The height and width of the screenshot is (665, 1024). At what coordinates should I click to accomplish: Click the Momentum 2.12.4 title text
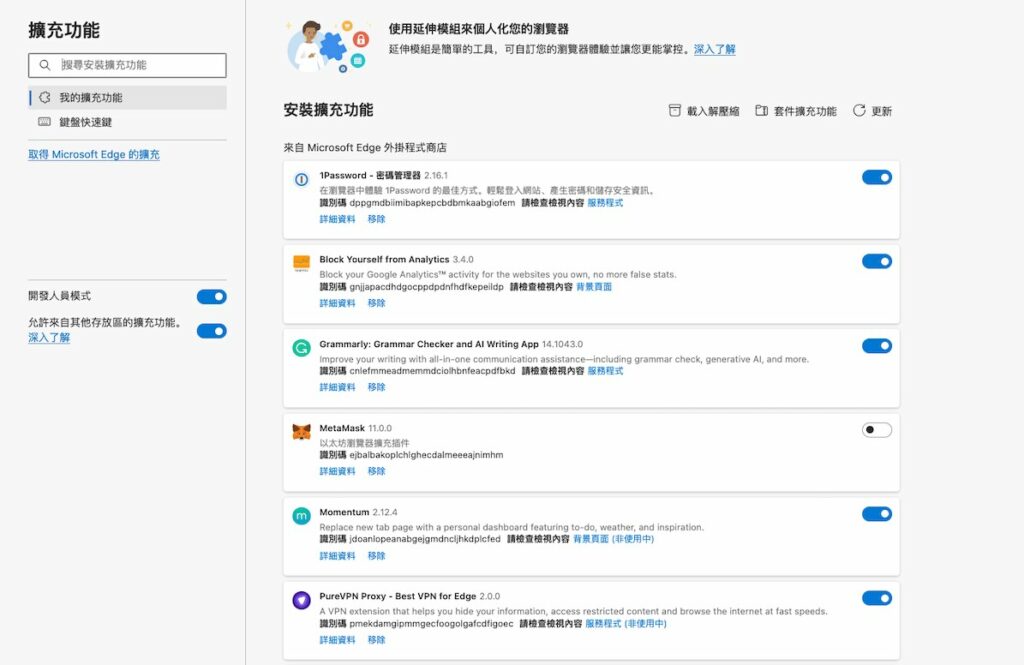pyautogui.click(x=359, y=512)
